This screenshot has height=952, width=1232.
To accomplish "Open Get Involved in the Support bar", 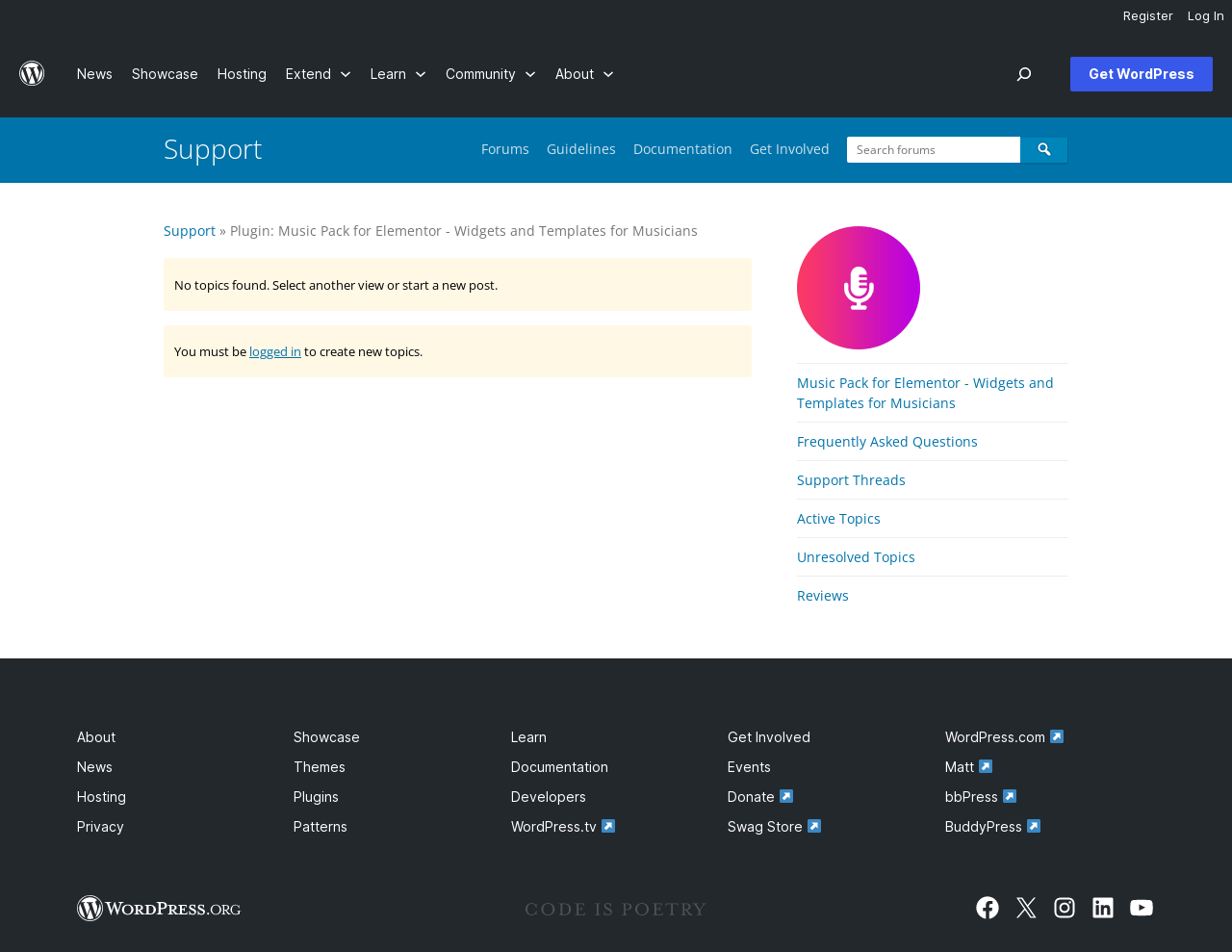I will [x=789, y=149].
